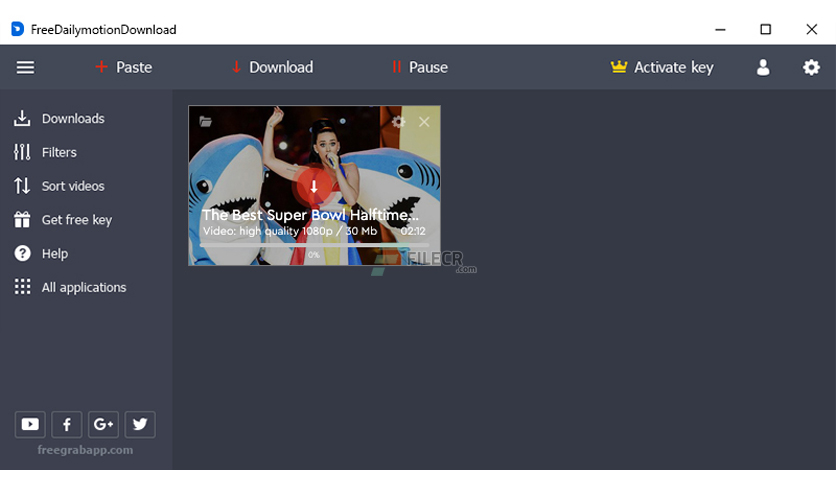Click the yellow crown icon
The height and width of the screenshot is (484, 836).
pyautogui.click(x=618, y=67)
